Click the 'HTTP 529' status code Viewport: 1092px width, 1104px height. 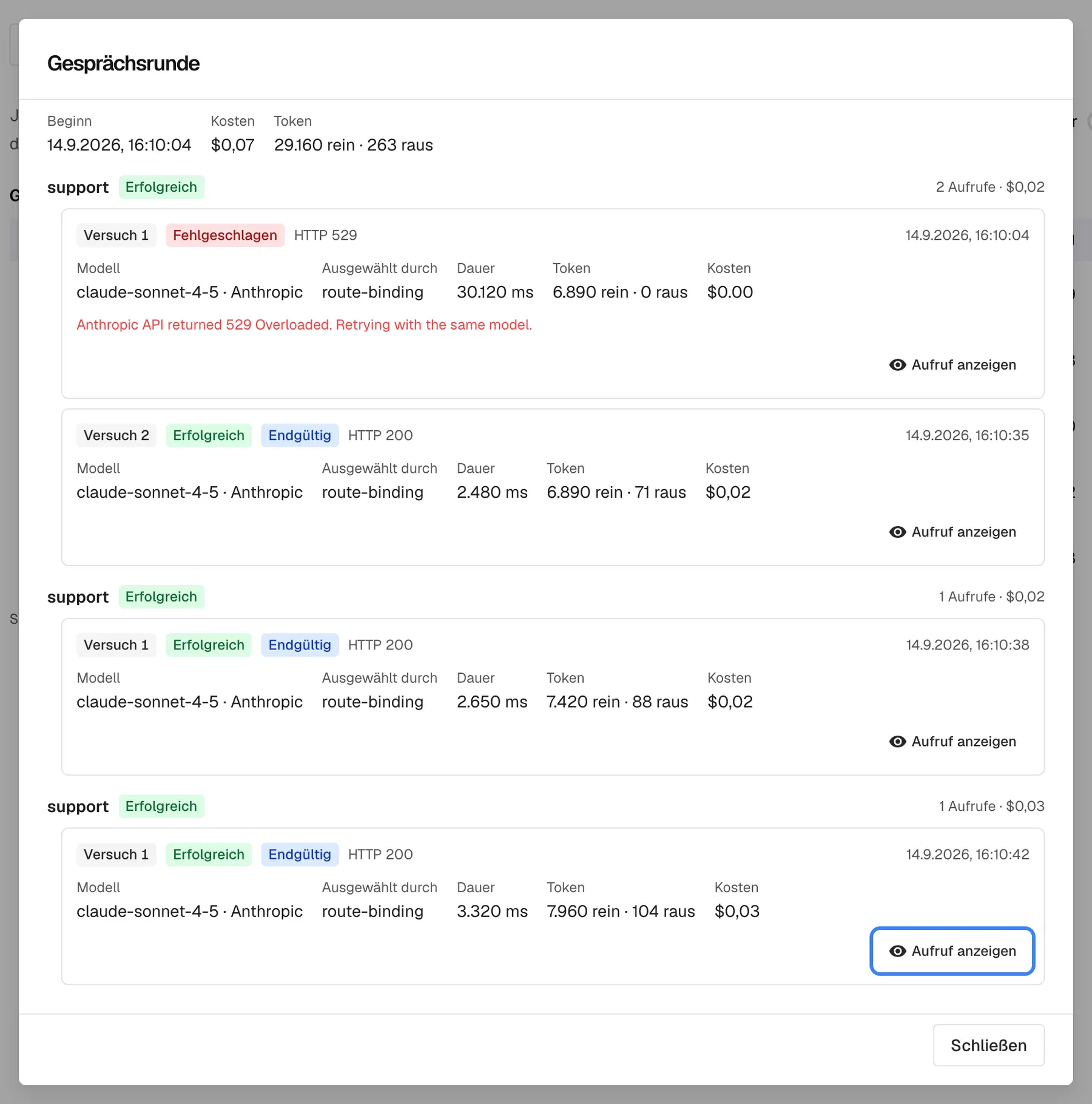[325, 235]
